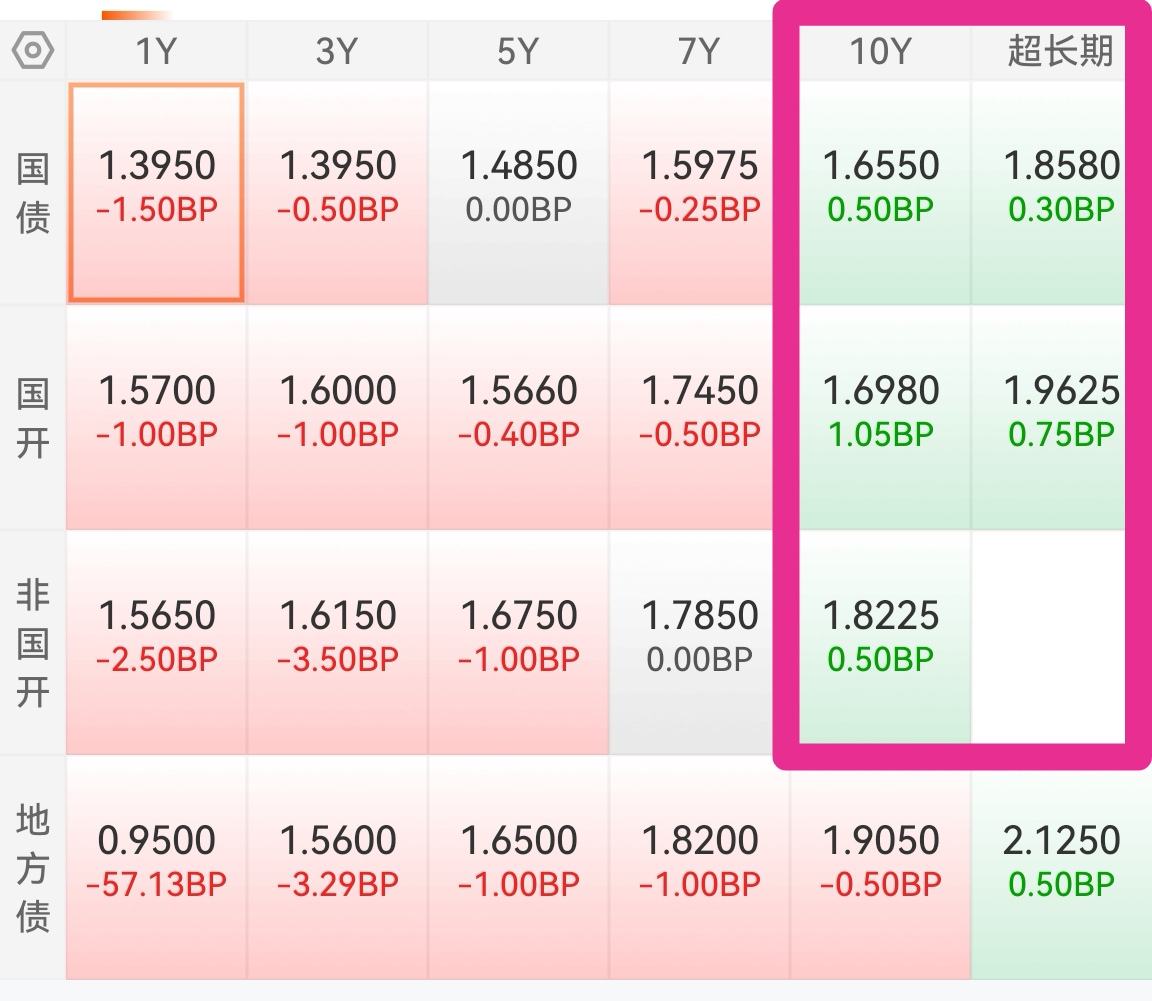Click the 非国开 3Y 1.6150 cell

click(x=337, y=642)
